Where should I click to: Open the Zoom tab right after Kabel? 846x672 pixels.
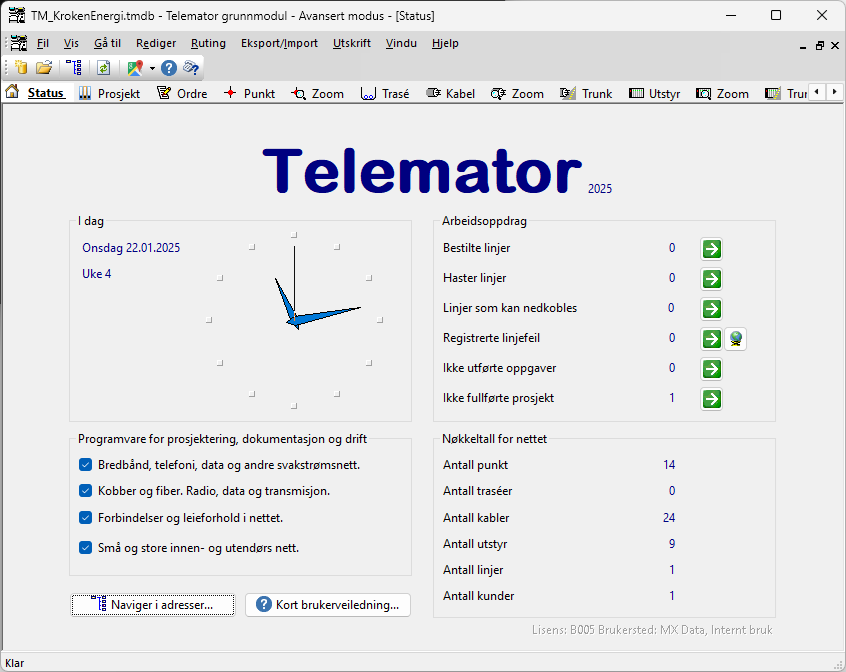(517, 93)
